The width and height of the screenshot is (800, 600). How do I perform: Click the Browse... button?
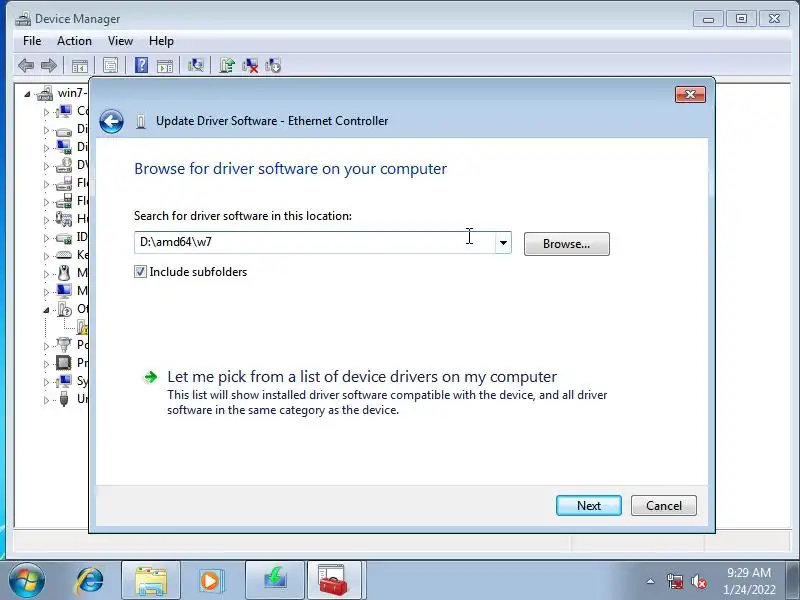pos(566,244)
